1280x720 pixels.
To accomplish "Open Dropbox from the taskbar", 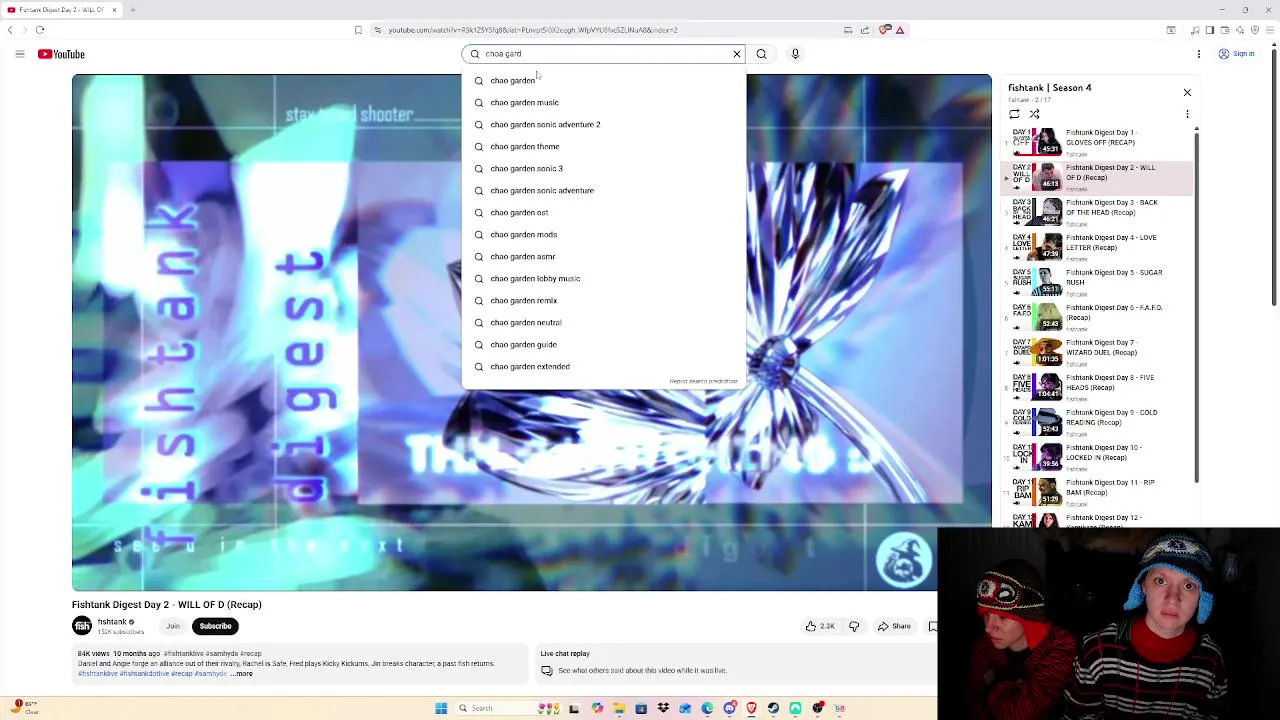I will pyautogui.click(x=663, y=708).
